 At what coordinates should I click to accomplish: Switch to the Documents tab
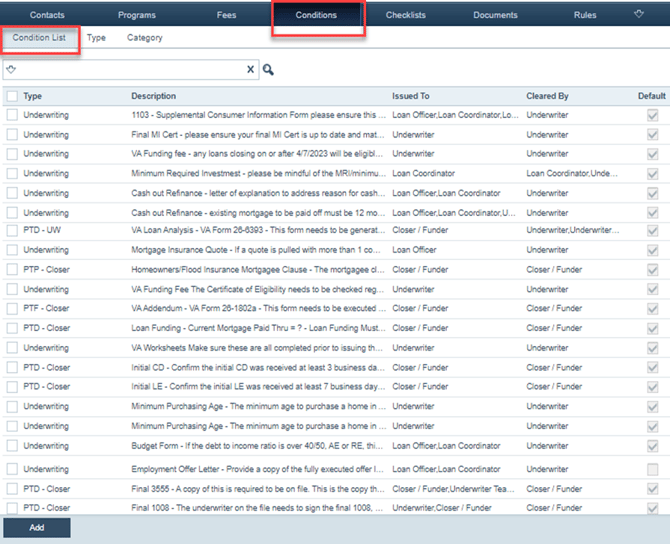pos(495,15)
